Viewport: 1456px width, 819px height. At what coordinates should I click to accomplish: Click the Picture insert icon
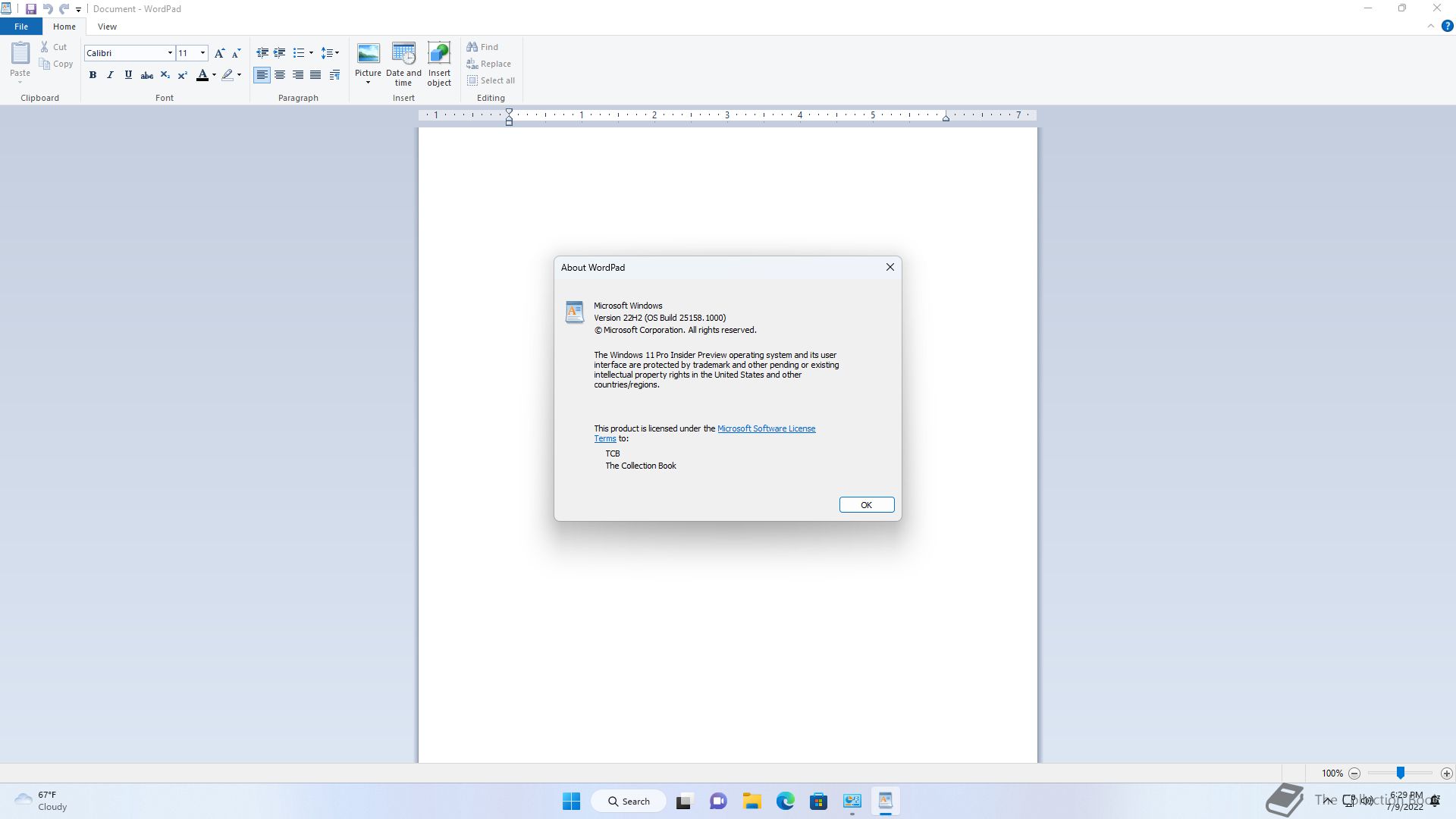point(368,54)
